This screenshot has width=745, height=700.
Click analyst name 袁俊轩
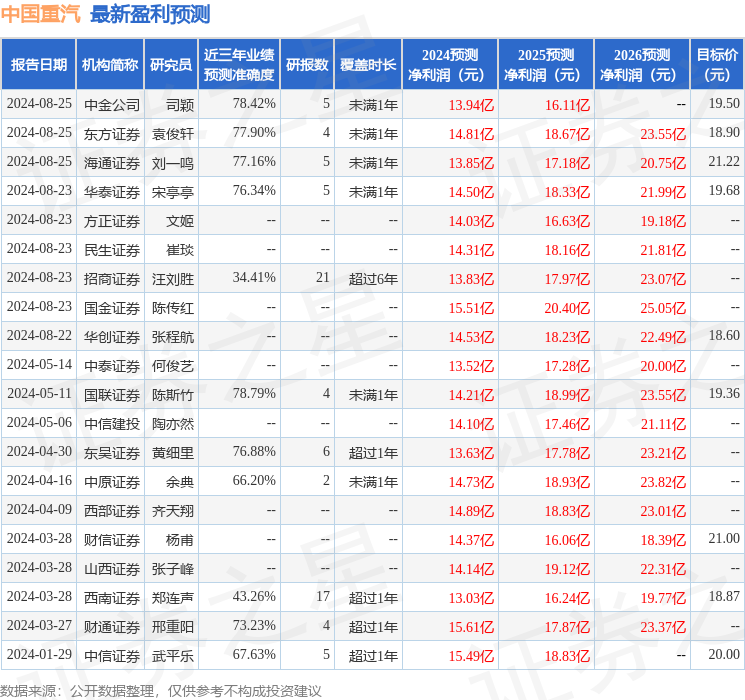point(173,134)
